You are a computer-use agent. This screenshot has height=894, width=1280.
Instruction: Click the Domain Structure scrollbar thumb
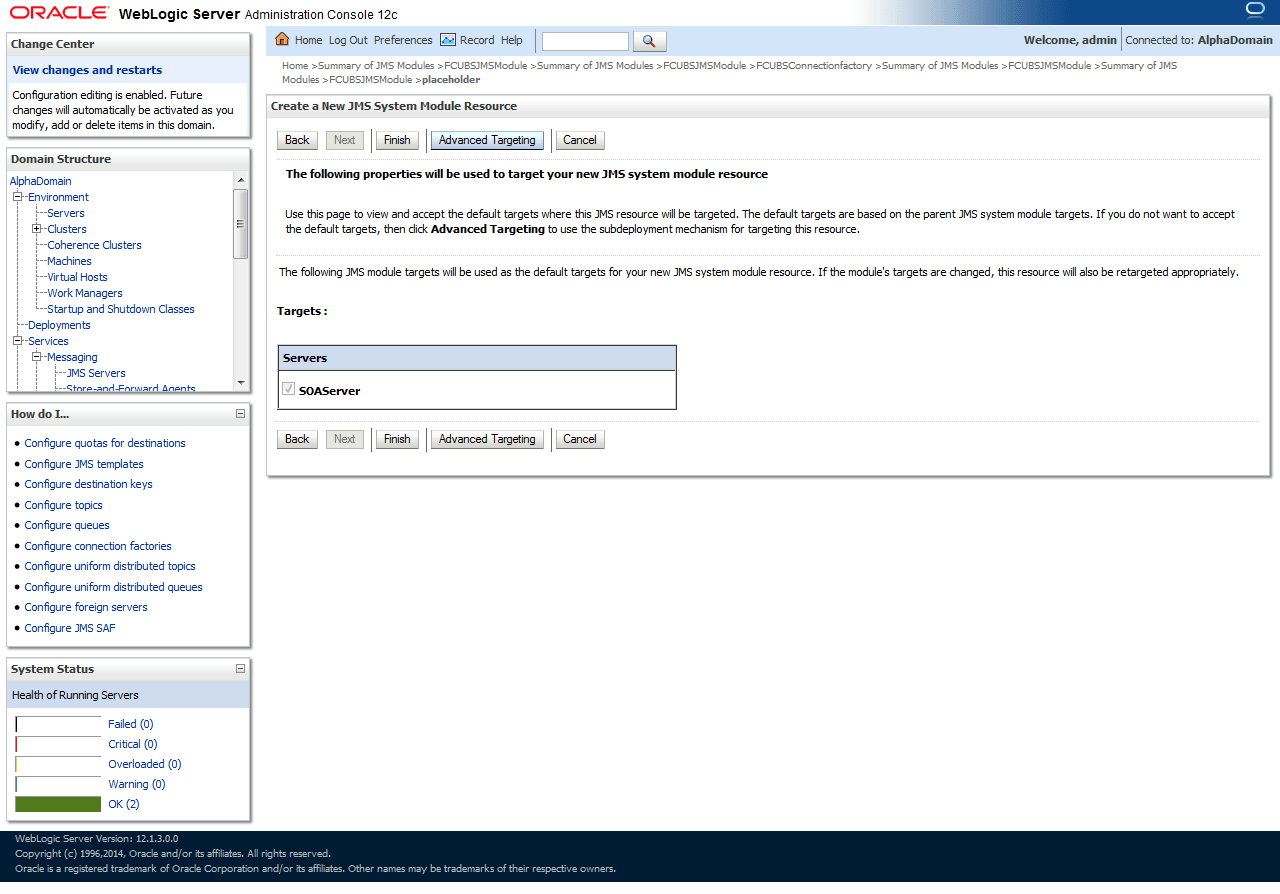pos(240,224)
